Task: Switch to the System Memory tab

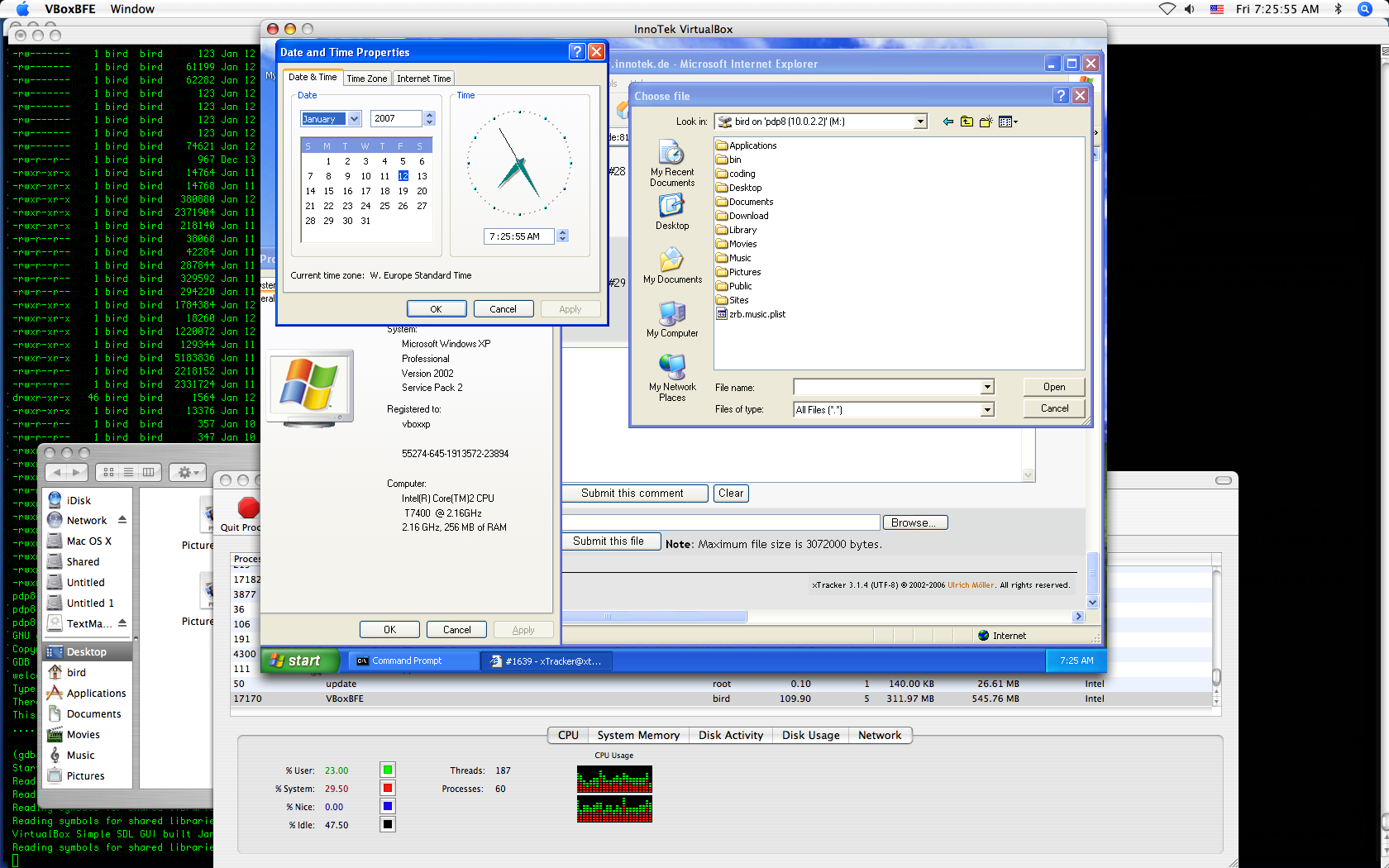Action: coord(638,735)
